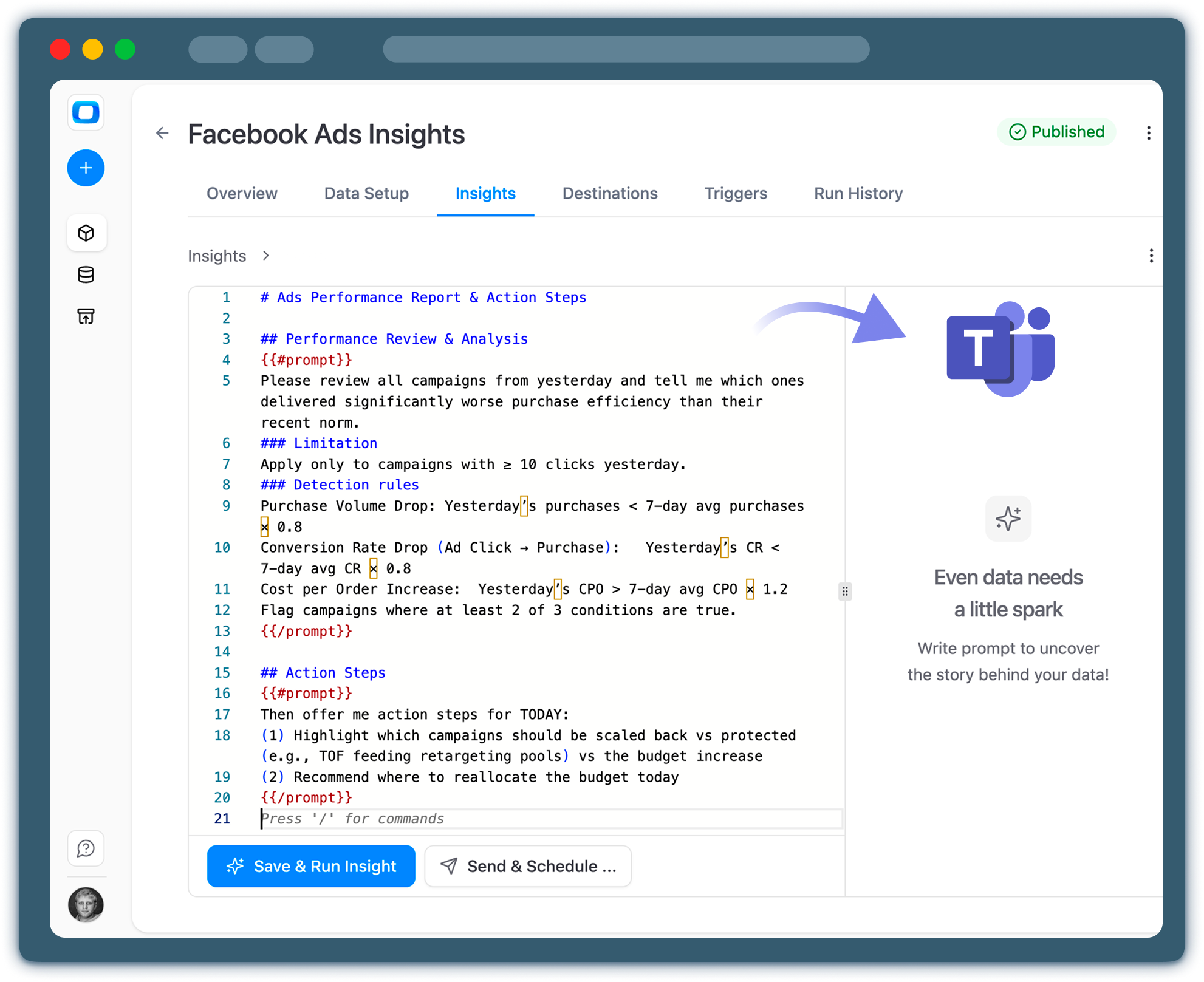This screenshot has width=1204, height=982.
Task: Switch to the Overview tab
Action: [x=241, y=193]
